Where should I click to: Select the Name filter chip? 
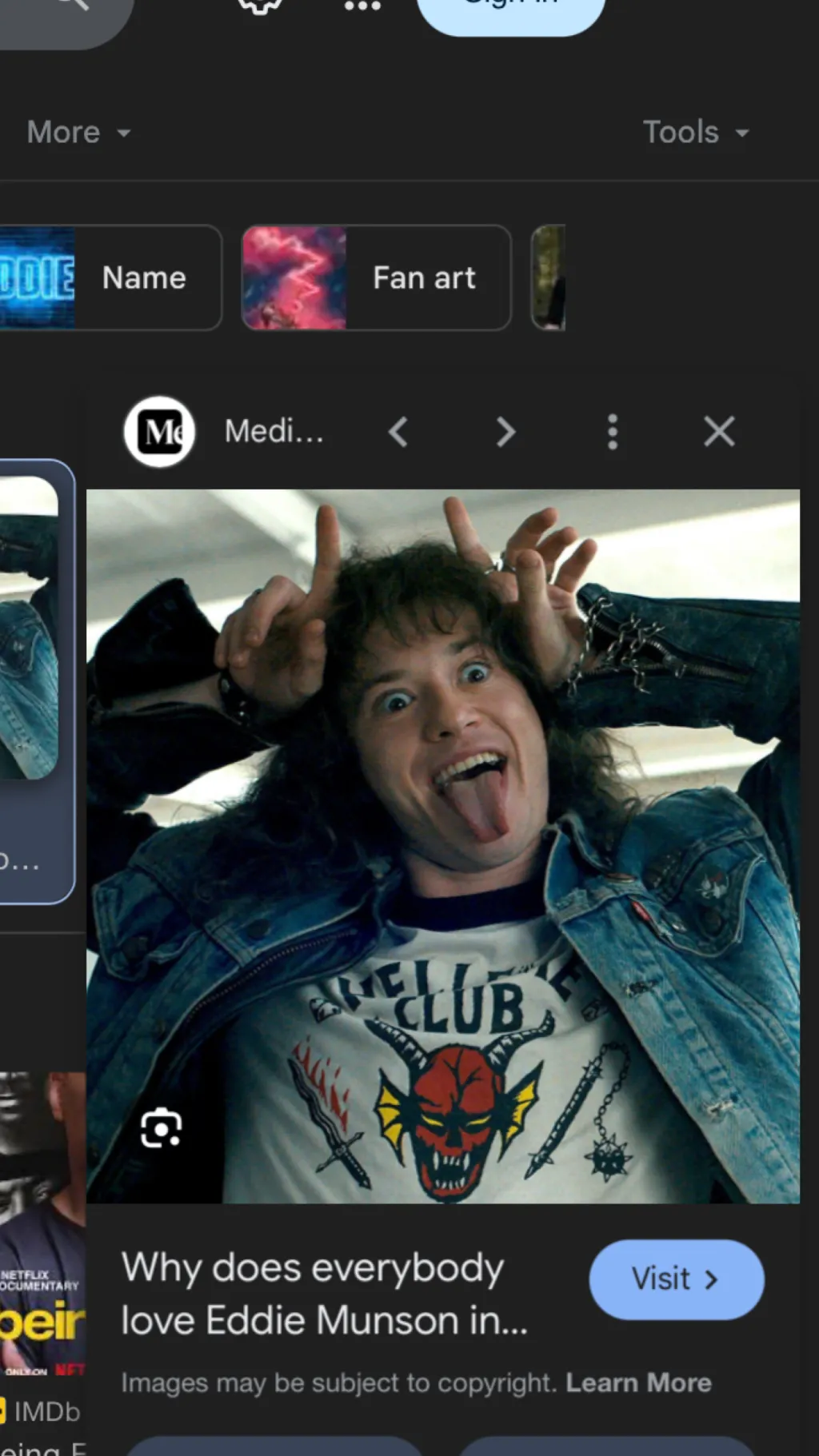click(110, 278)
